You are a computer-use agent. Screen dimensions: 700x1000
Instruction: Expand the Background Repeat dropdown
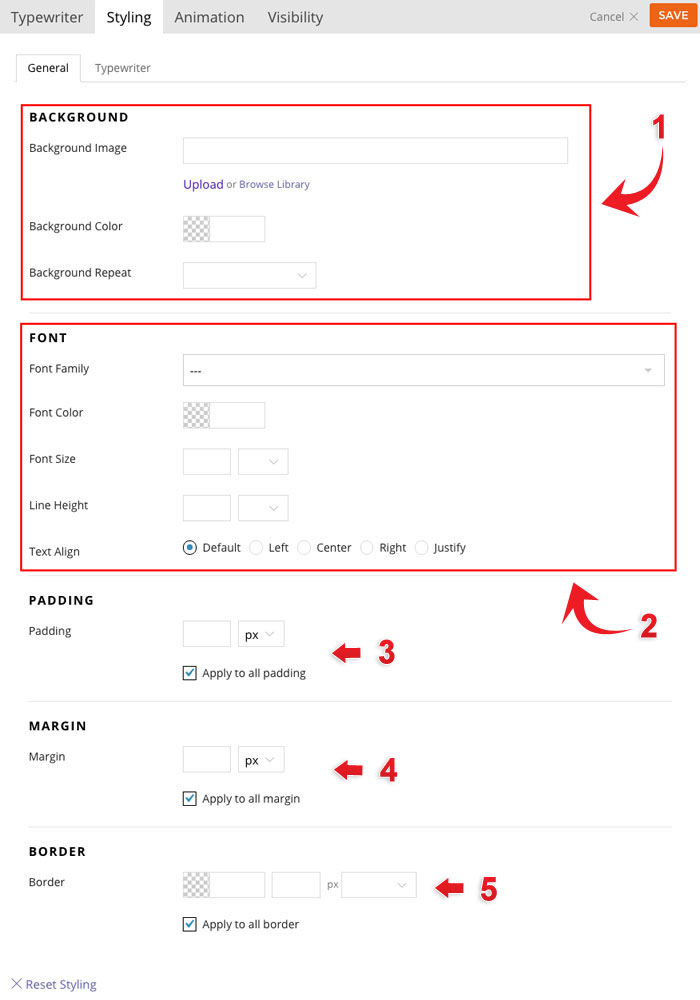pos(250,275)
